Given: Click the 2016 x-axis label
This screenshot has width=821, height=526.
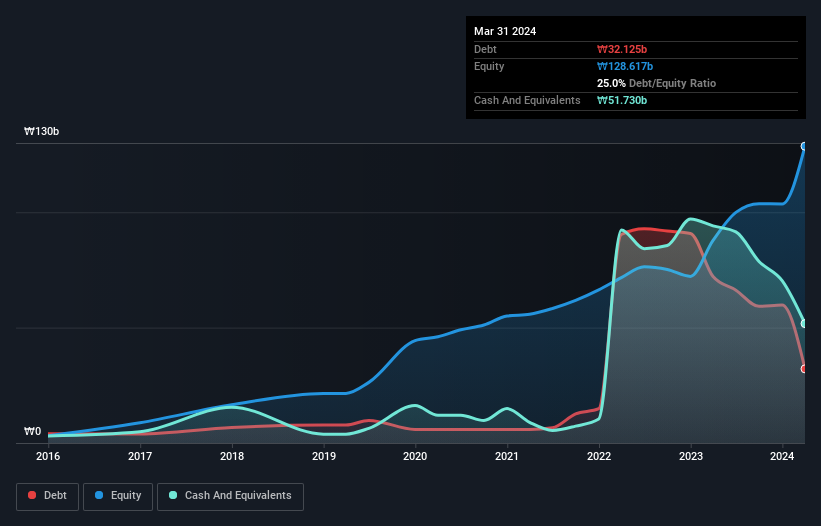Looking at the screenshot, I should point(48,456).
